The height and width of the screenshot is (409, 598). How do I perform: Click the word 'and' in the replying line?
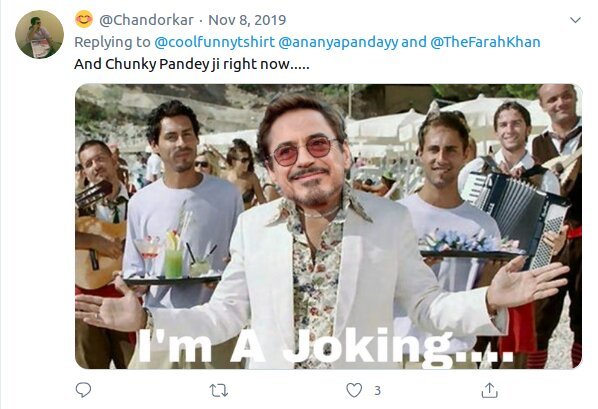pos(414,42)
